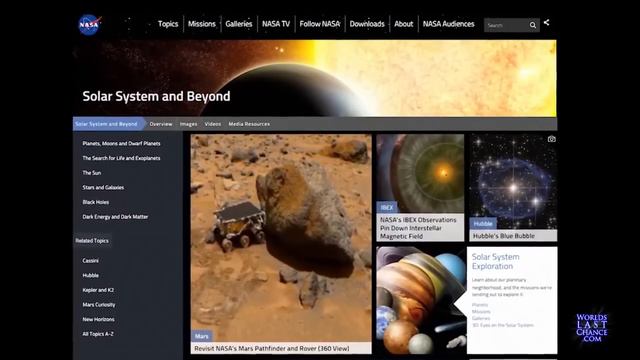Open Planets, Moons and Dwarf Planets link

click(121, 144)
